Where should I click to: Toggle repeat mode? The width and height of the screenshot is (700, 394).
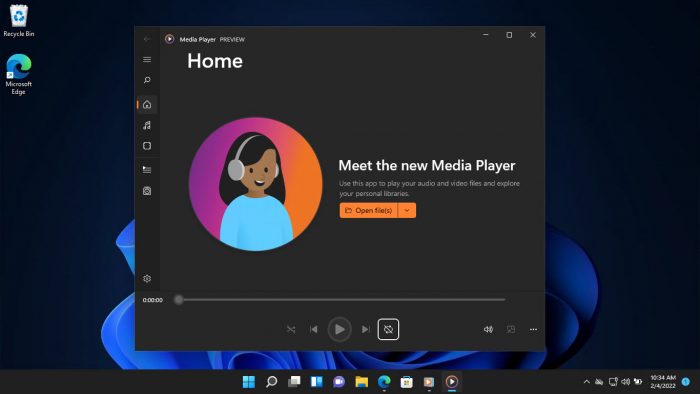point(388,329)
